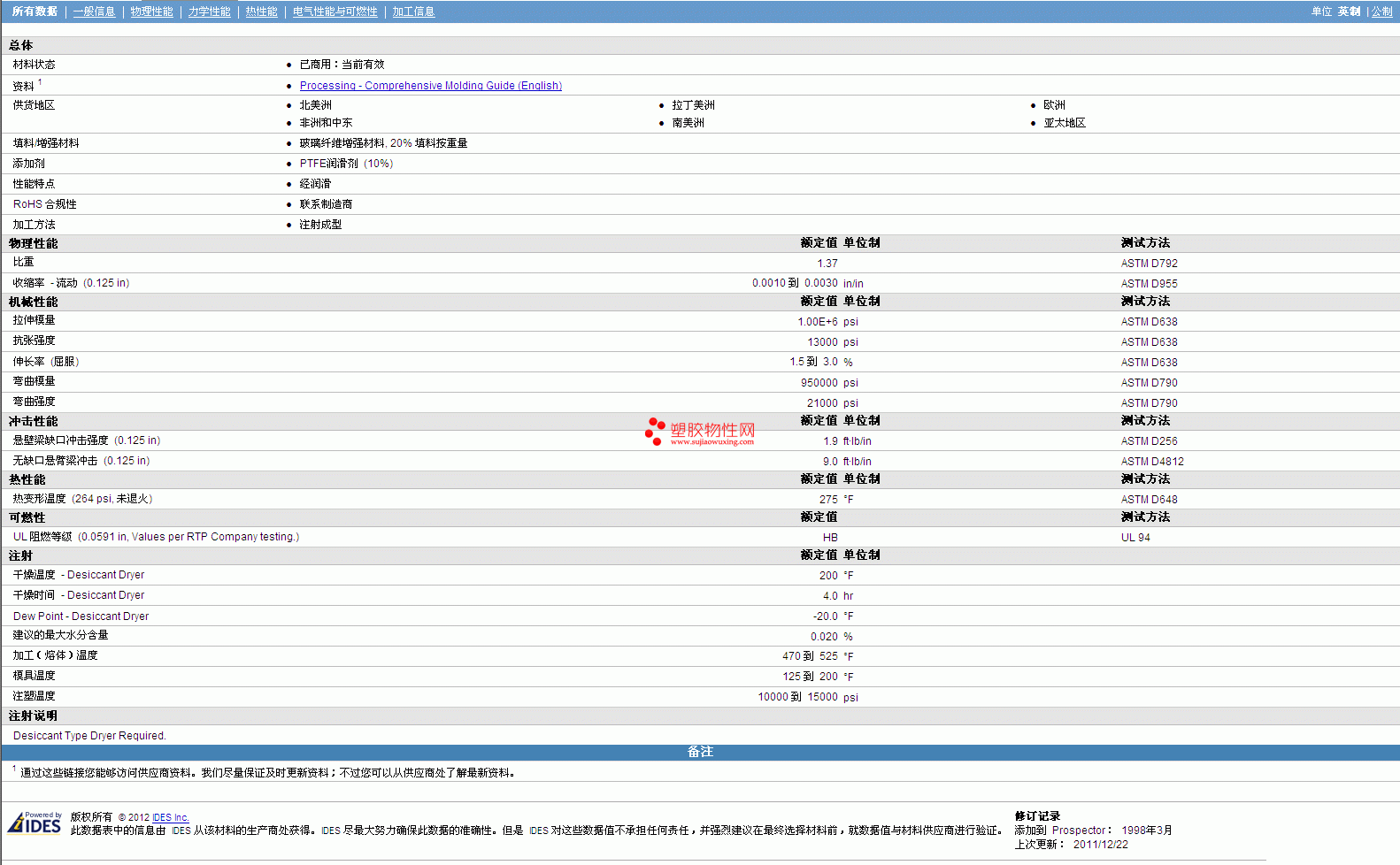Viewport: 1400px width, 865px height.
Task: Open the 一般信息 tab
Action: pos(94,11)
